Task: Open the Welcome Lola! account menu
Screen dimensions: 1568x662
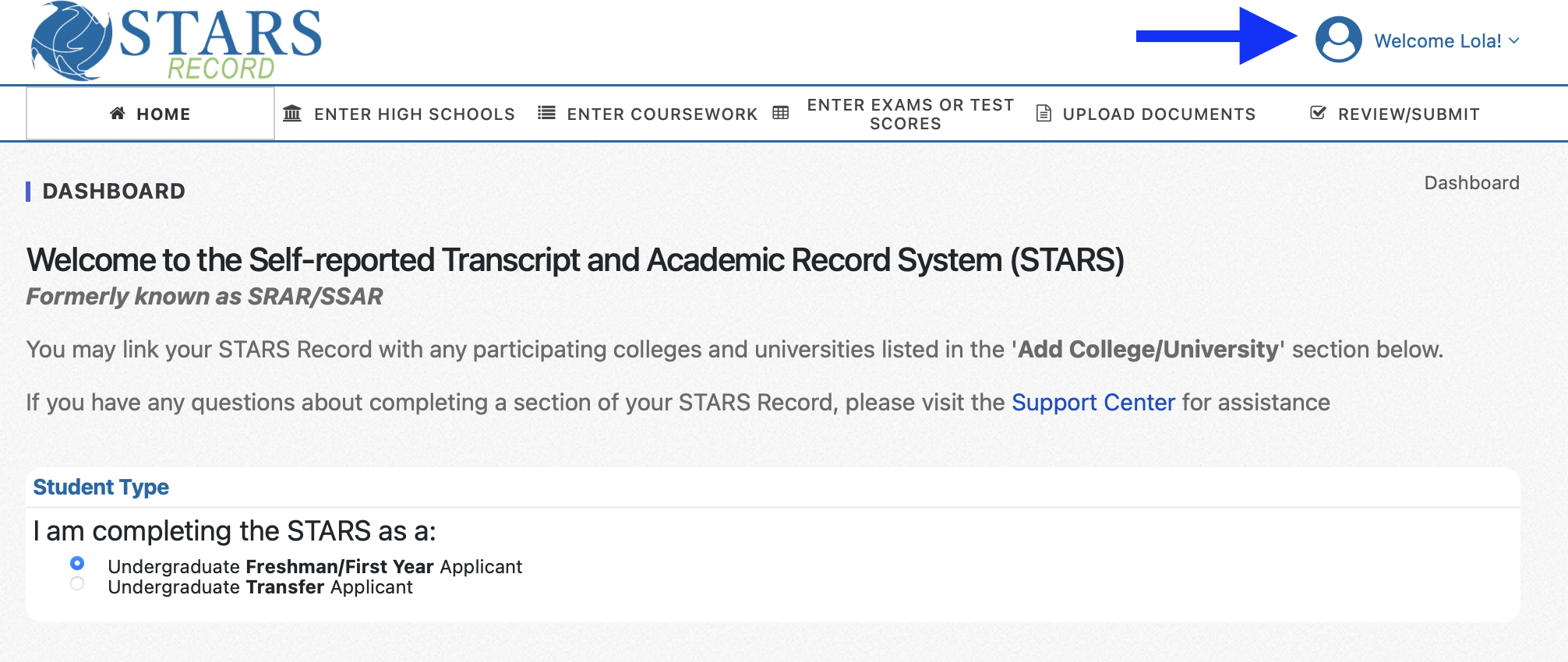Action: pyautogui.click(x=1438, y=40)
